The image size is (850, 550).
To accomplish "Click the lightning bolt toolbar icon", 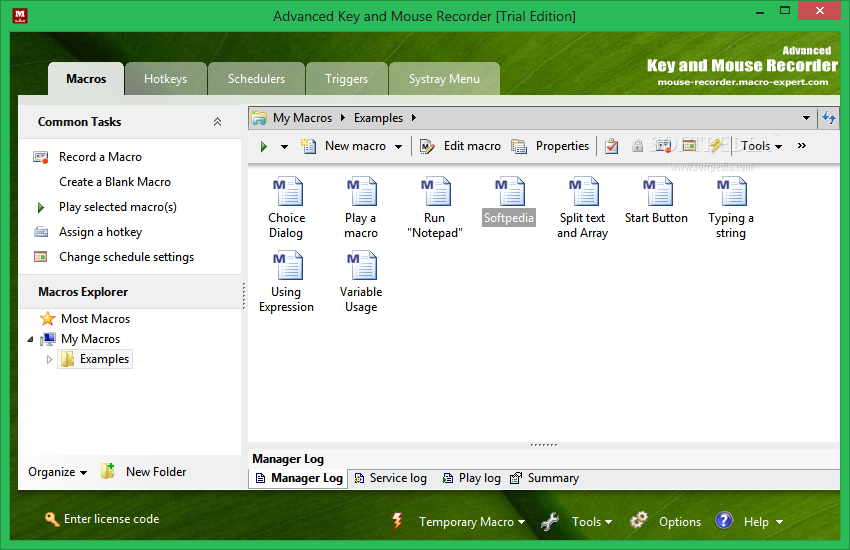I will click(716, 145).
